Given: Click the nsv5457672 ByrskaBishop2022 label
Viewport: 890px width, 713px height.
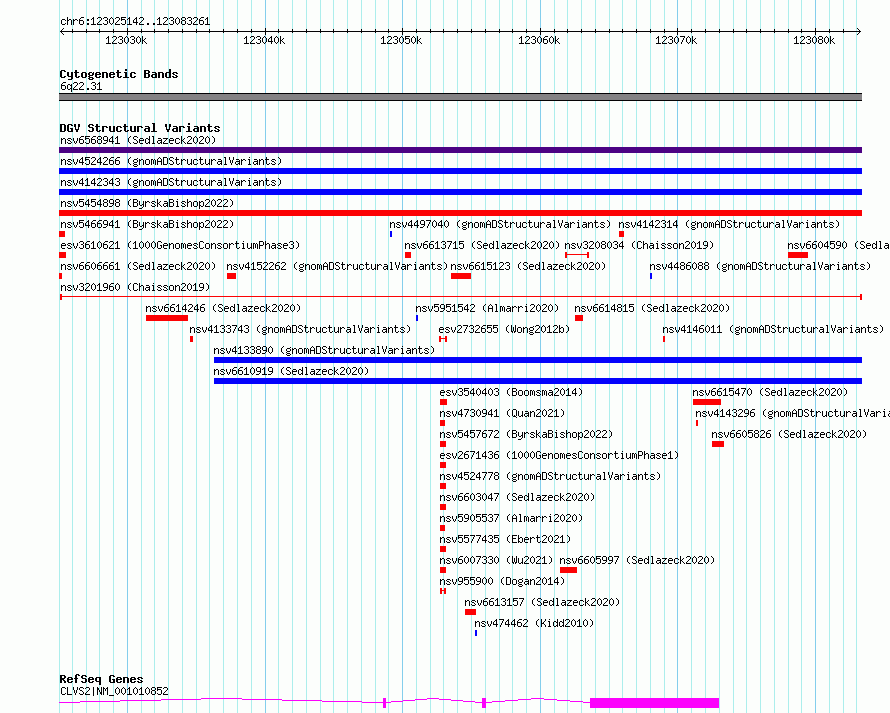Looking at the screenshot, I should pos(526,434).
